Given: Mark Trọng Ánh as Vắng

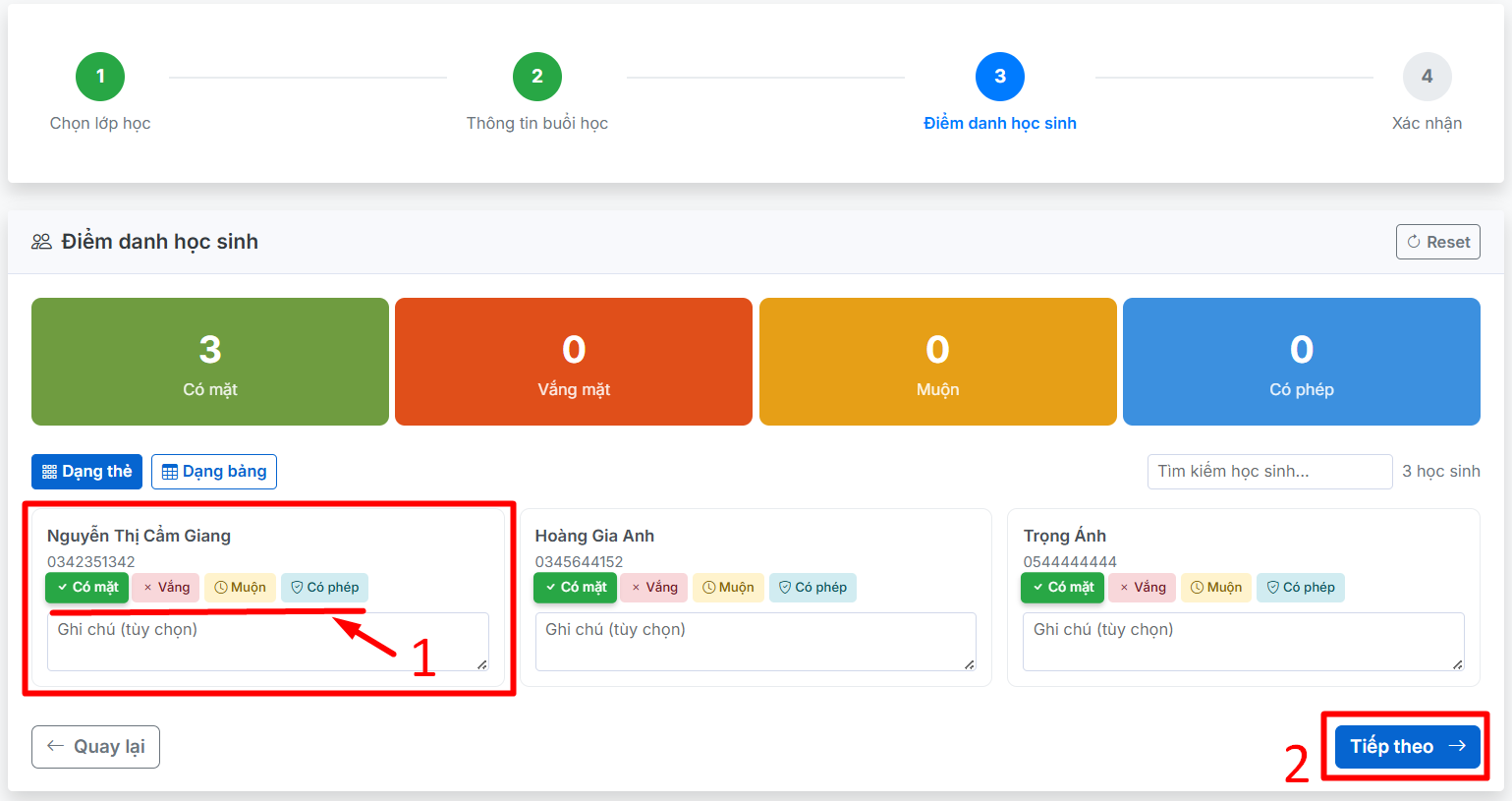Looking at the screenshot, I should (x=1142, y=588).
